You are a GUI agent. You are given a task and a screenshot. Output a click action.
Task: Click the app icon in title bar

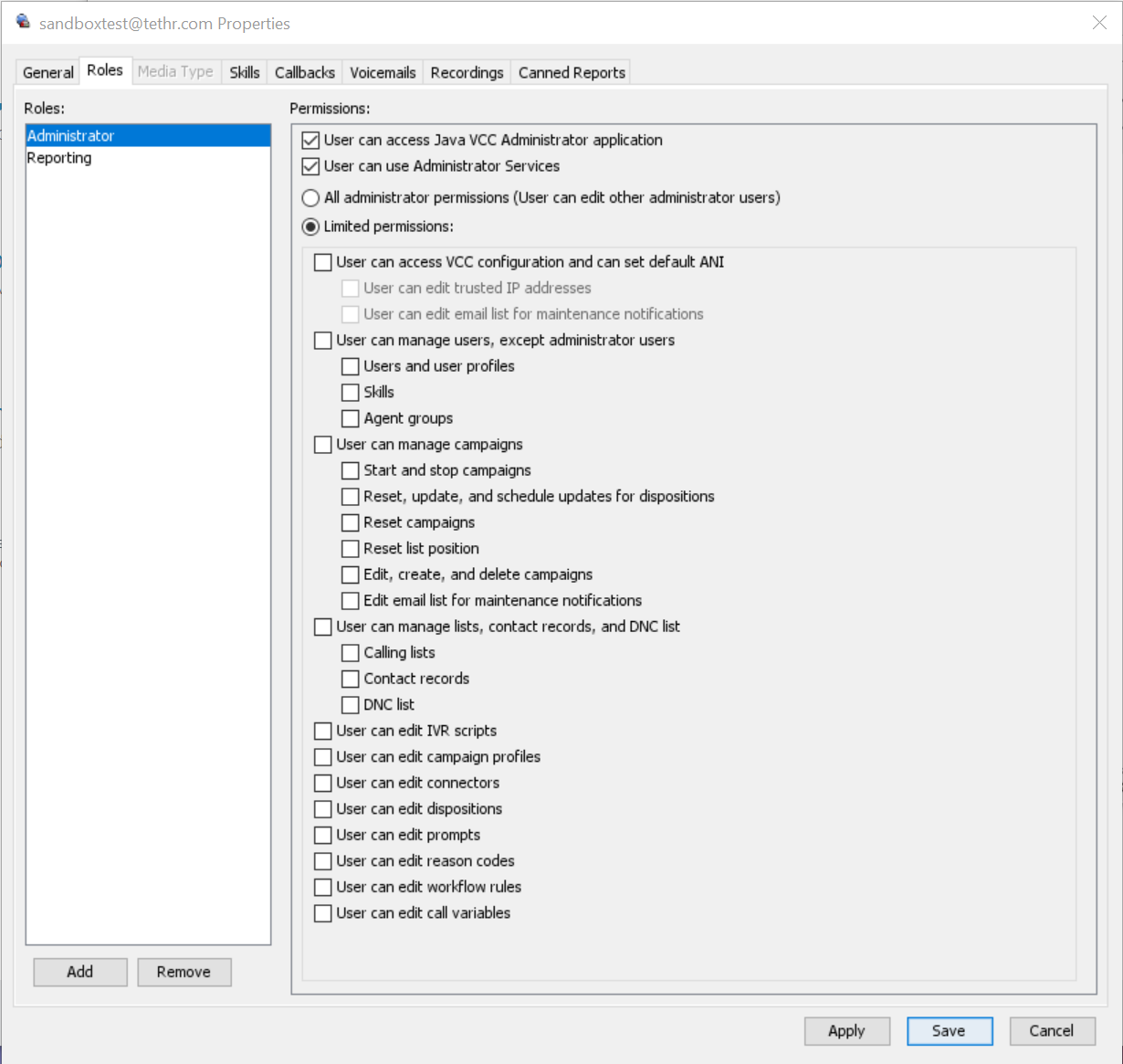[23, 22]
